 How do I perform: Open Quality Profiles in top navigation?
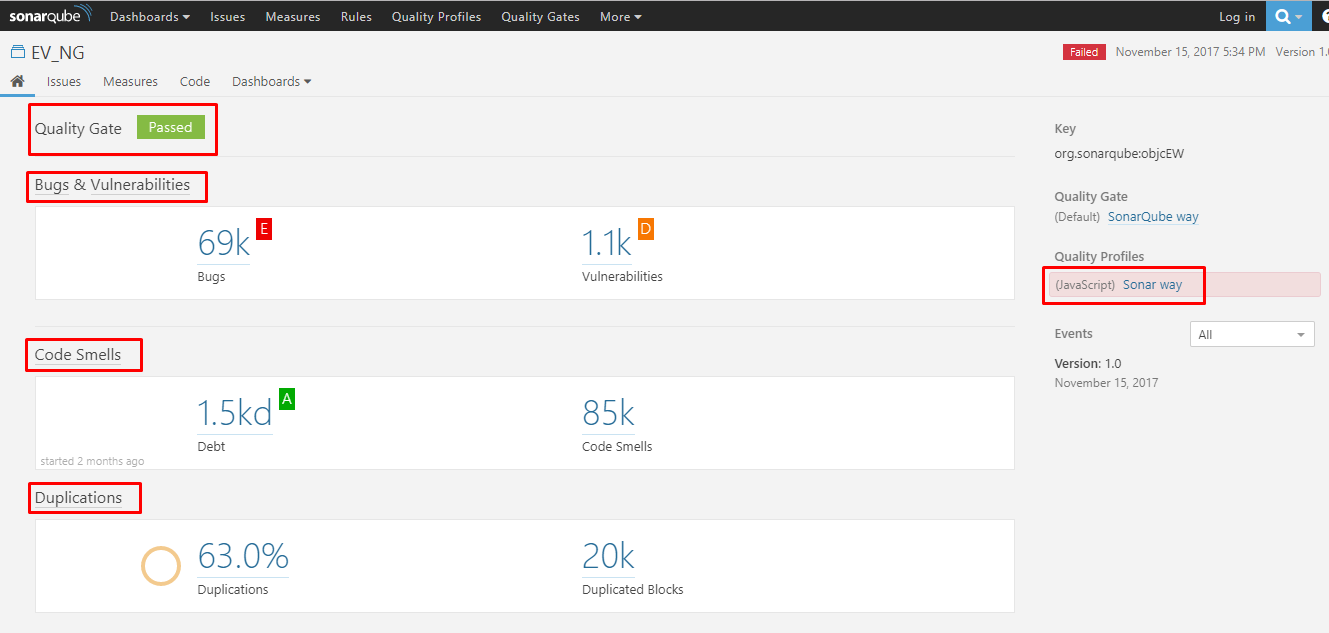point(436,16)
